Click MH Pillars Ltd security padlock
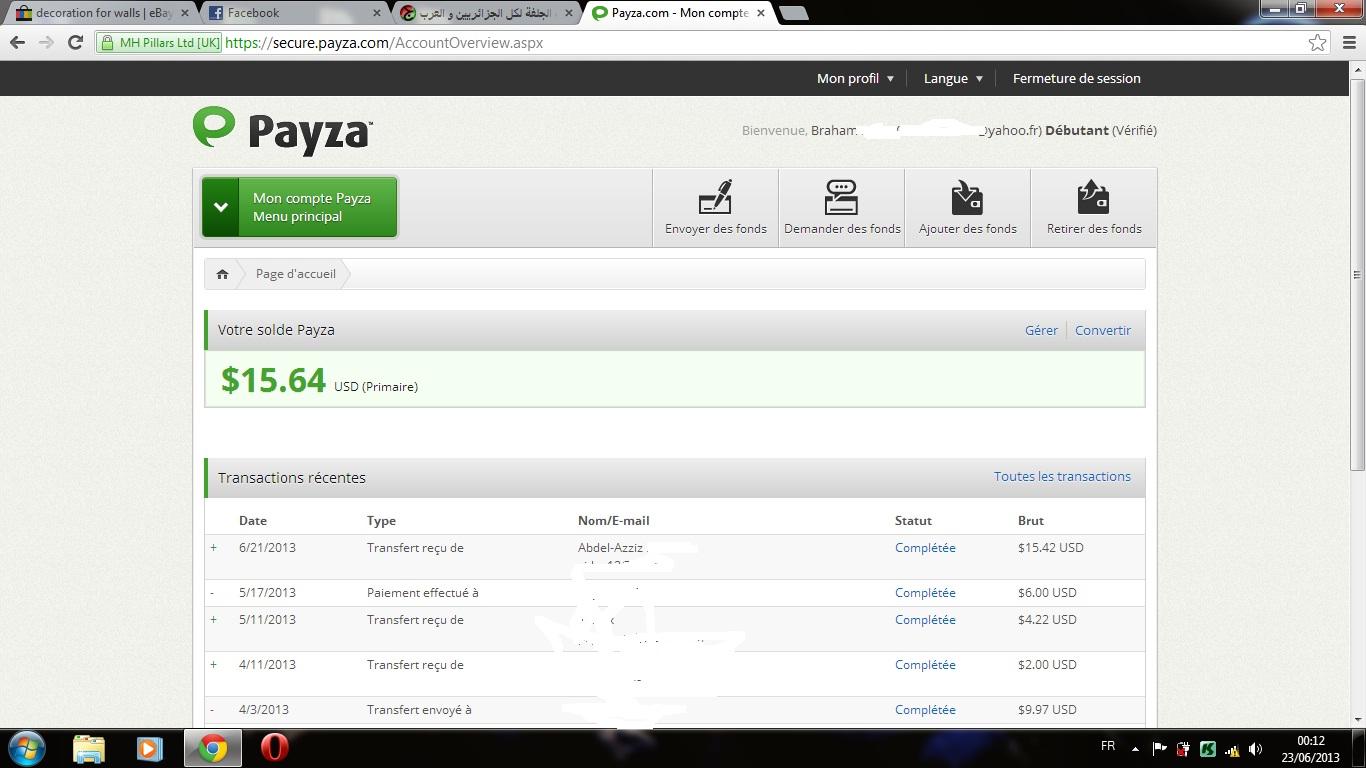Screen dimensions: 1366x768 click(108, 43)
